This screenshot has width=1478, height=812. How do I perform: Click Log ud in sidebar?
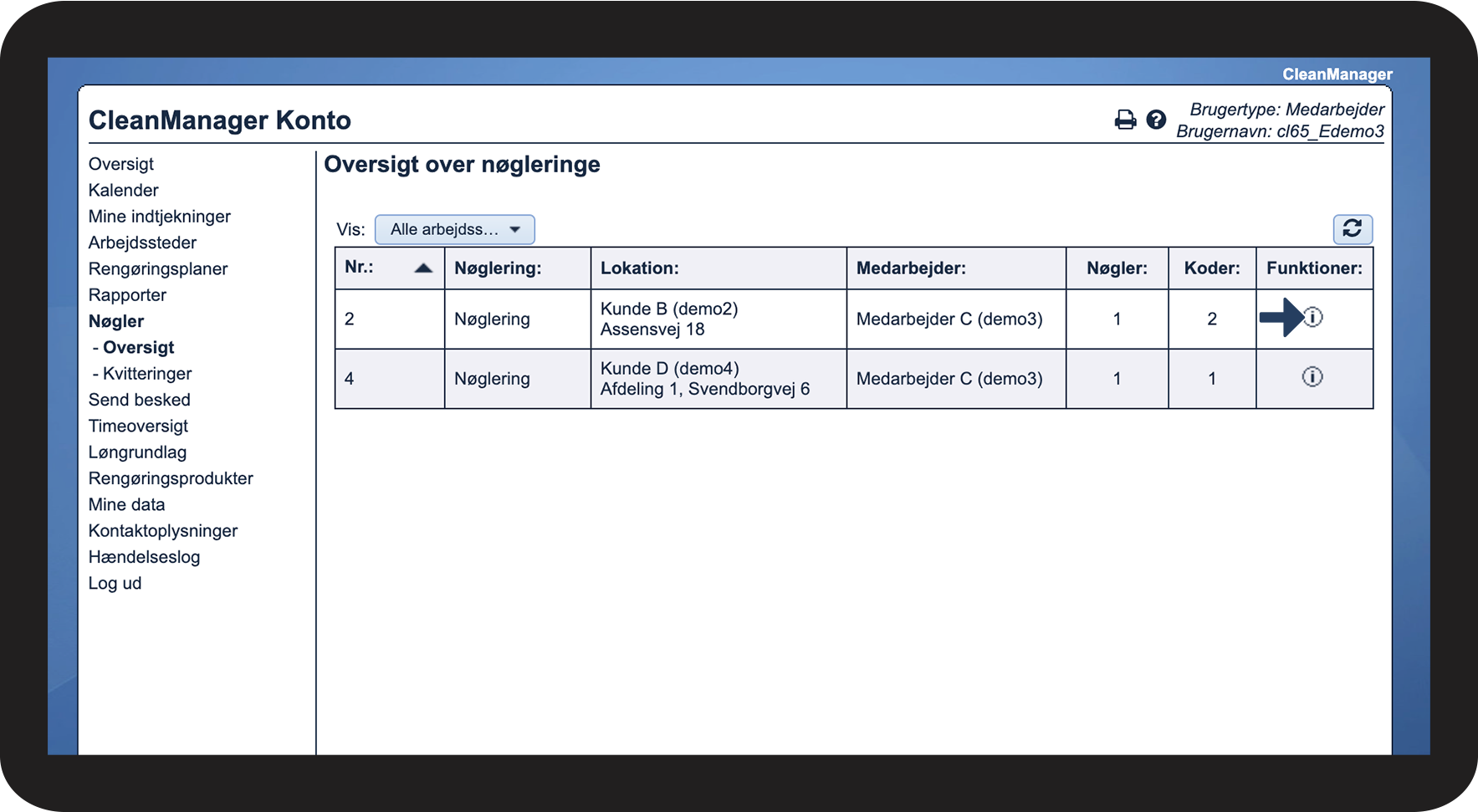pos(115,584)
